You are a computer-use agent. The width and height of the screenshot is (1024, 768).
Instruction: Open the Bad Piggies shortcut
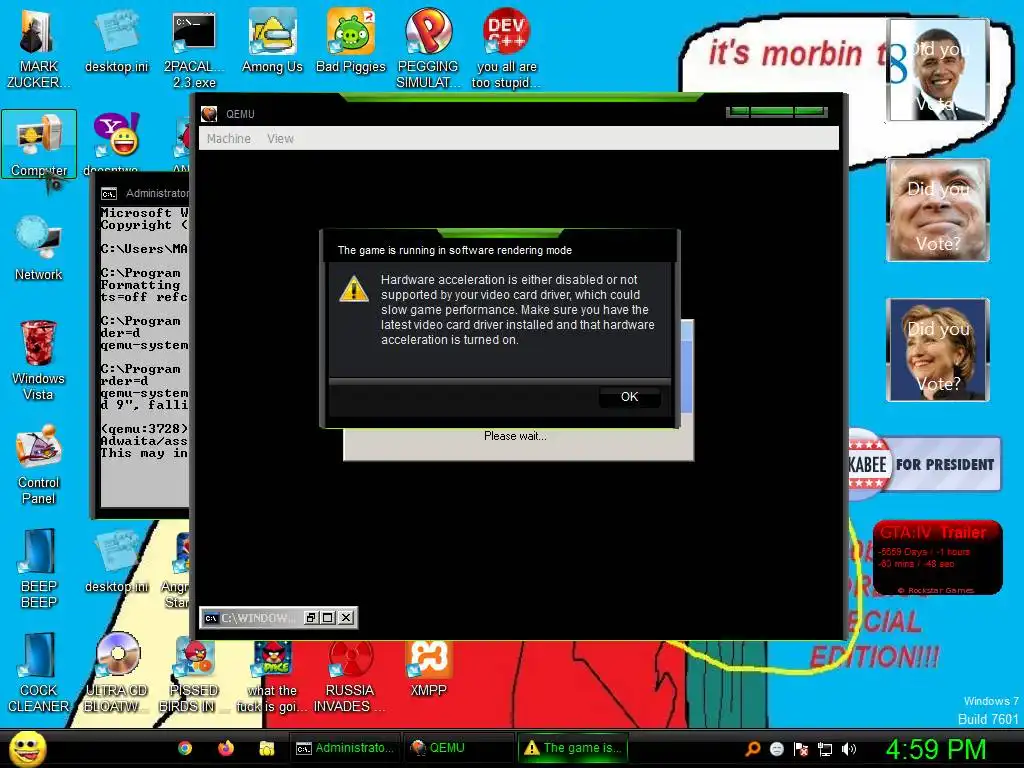[351, 40]
